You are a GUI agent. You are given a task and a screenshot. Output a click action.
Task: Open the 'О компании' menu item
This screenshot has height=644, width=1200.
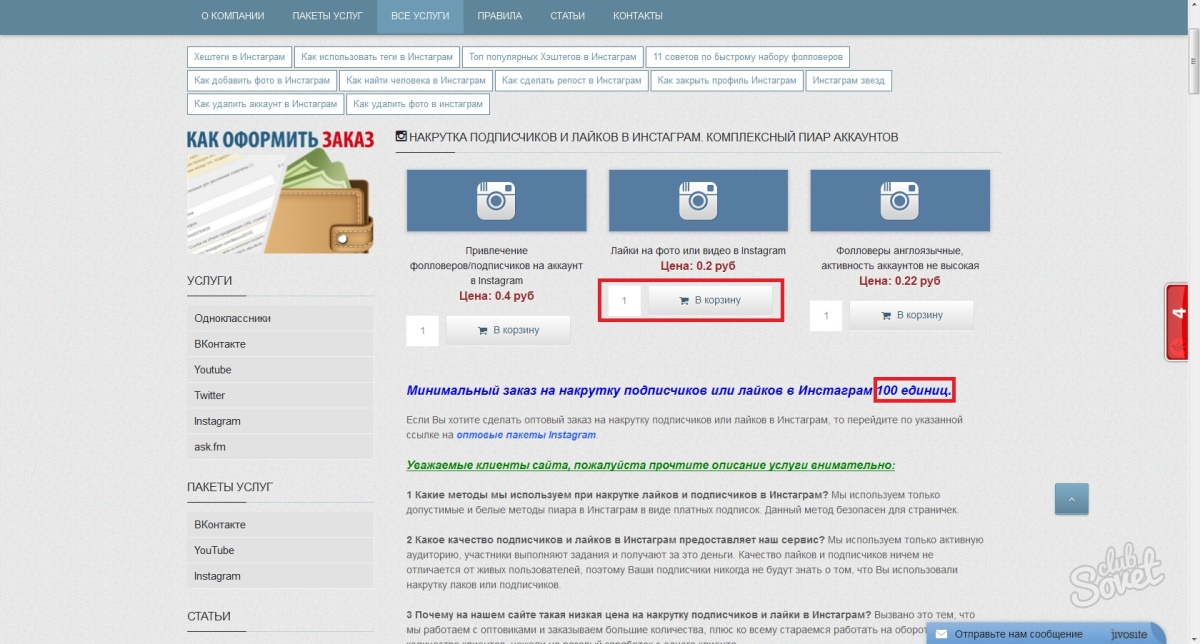[x=232, y=16]
